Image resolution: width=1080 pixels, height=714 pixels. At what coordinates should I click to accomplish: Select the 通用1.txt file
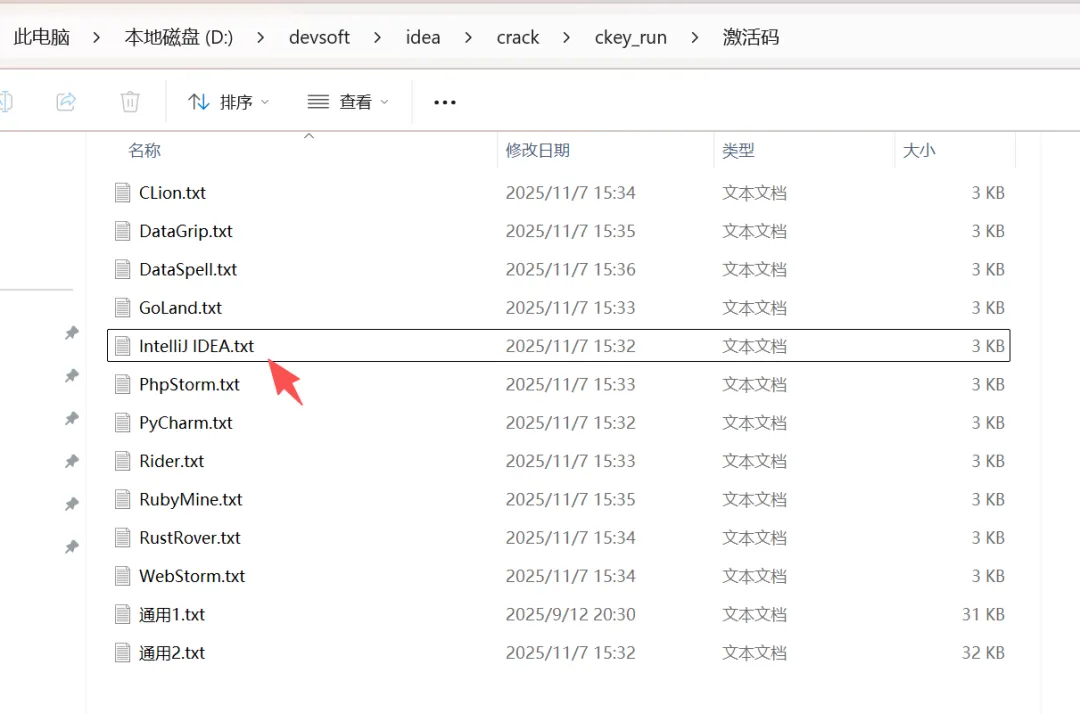(x=559, y=614)
